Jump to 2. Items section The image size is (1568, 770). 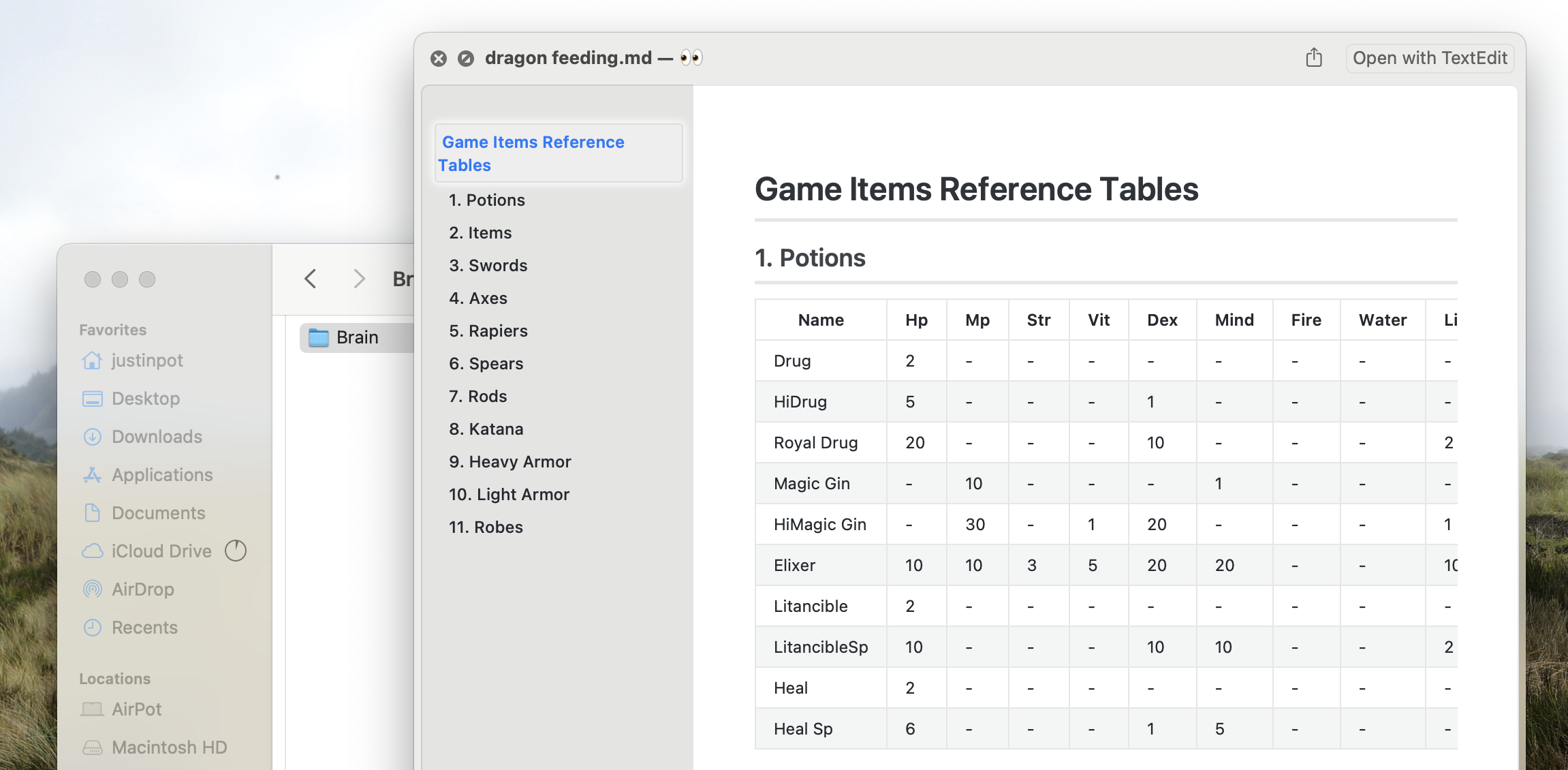coord(480,233)
